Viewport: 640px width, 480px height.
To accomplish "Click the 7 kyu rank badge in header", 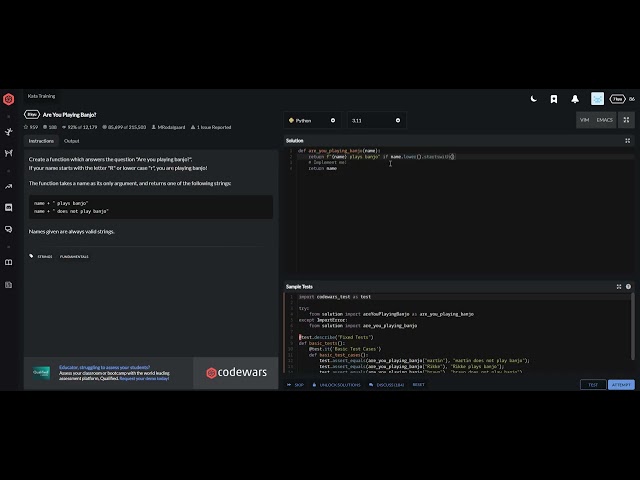I will [x=617, y=99].
